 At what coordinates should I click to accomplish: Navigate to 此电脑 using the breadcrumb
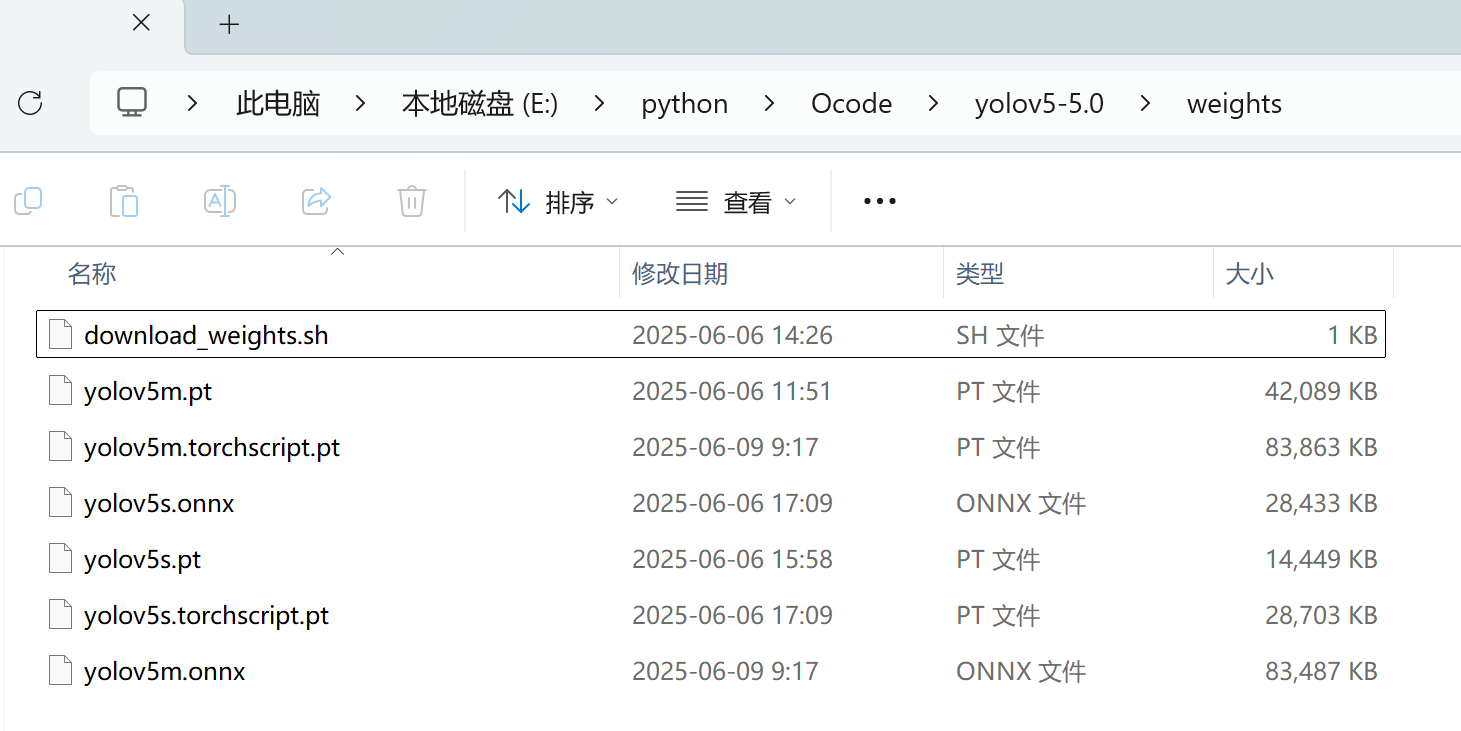click(277, 103)
